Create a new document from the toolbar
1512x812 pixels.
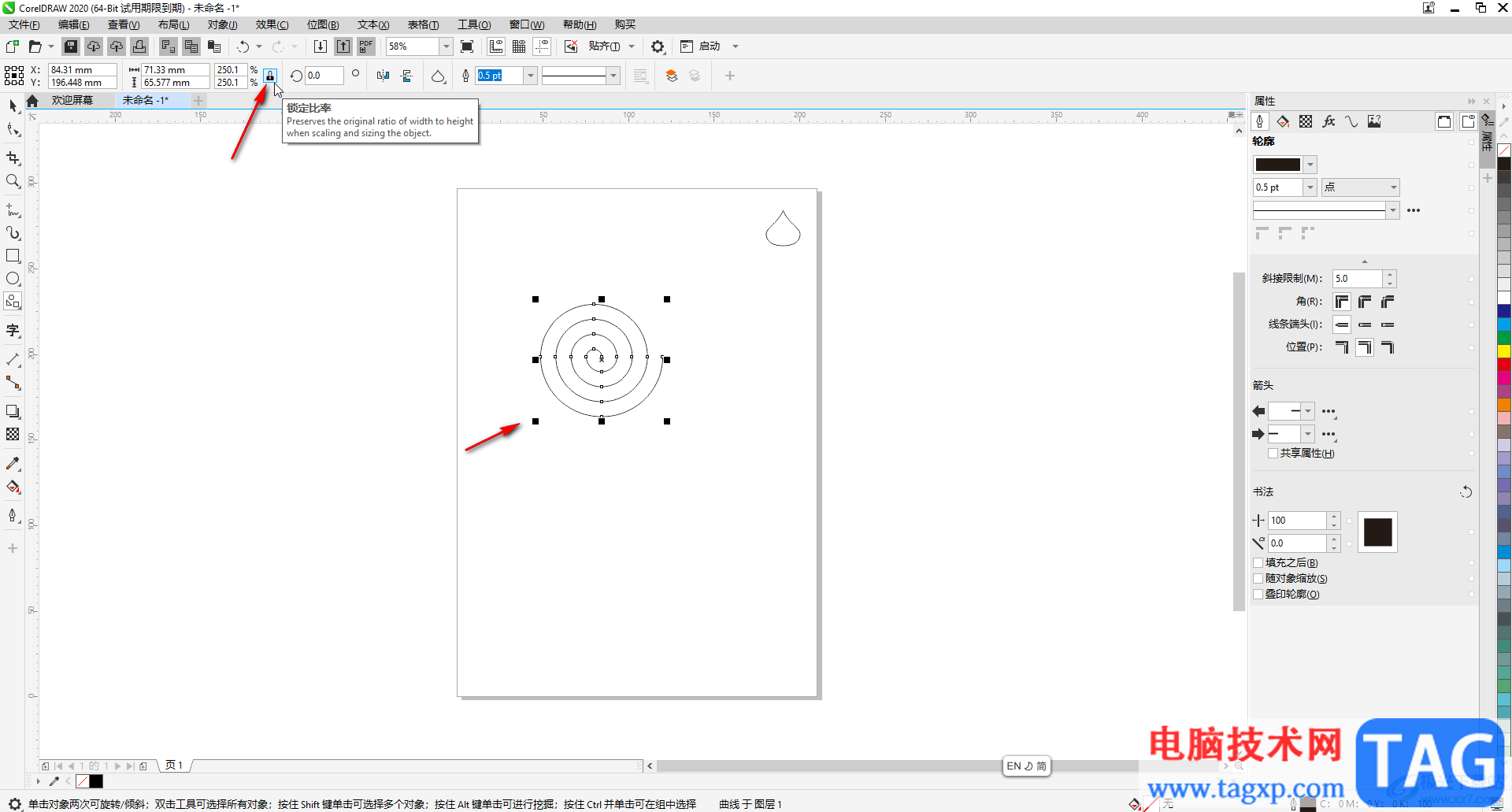tap(13, 46)
